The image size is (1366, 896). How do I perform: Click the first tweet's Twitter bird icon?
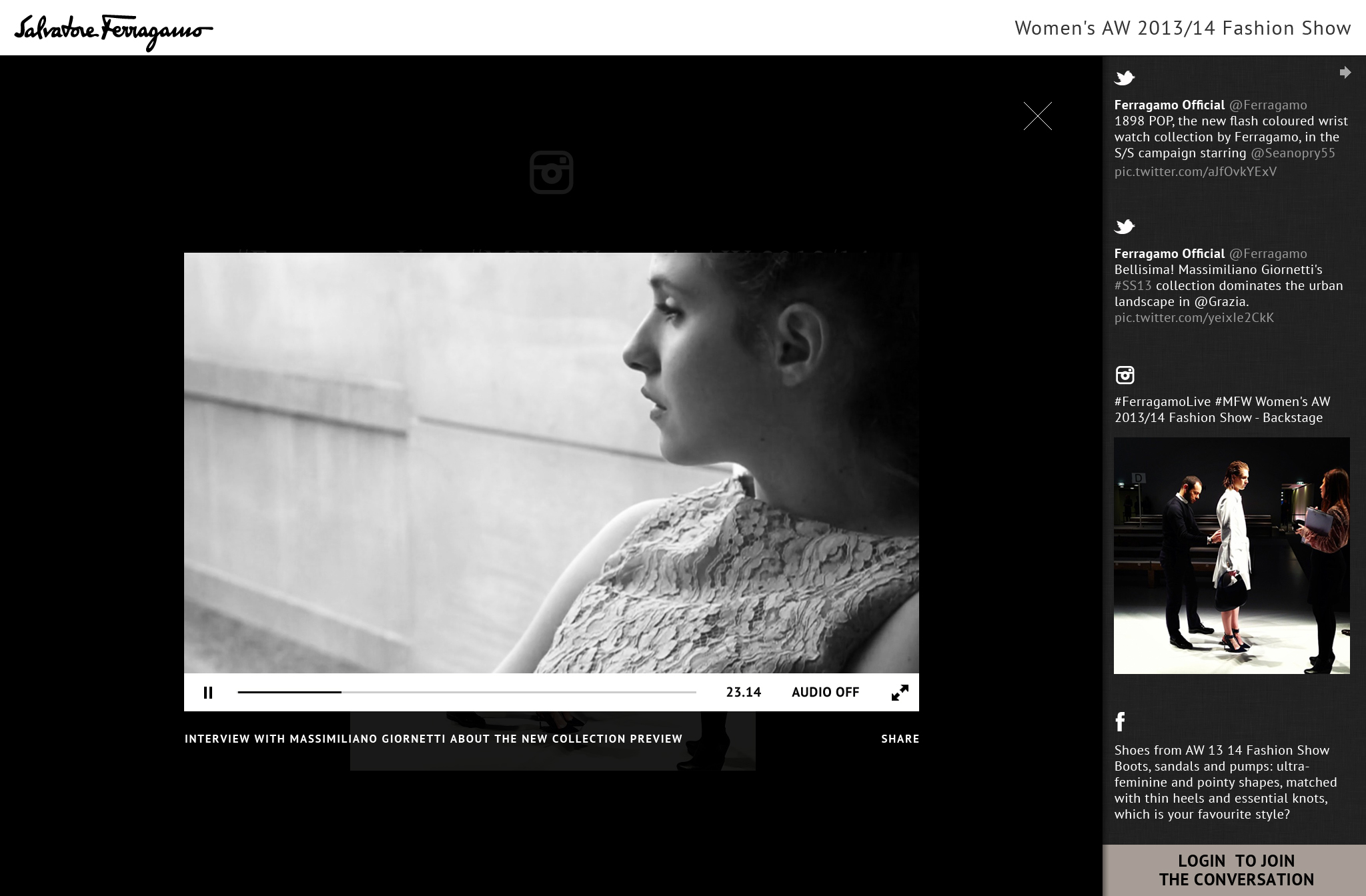(1125, 78)
